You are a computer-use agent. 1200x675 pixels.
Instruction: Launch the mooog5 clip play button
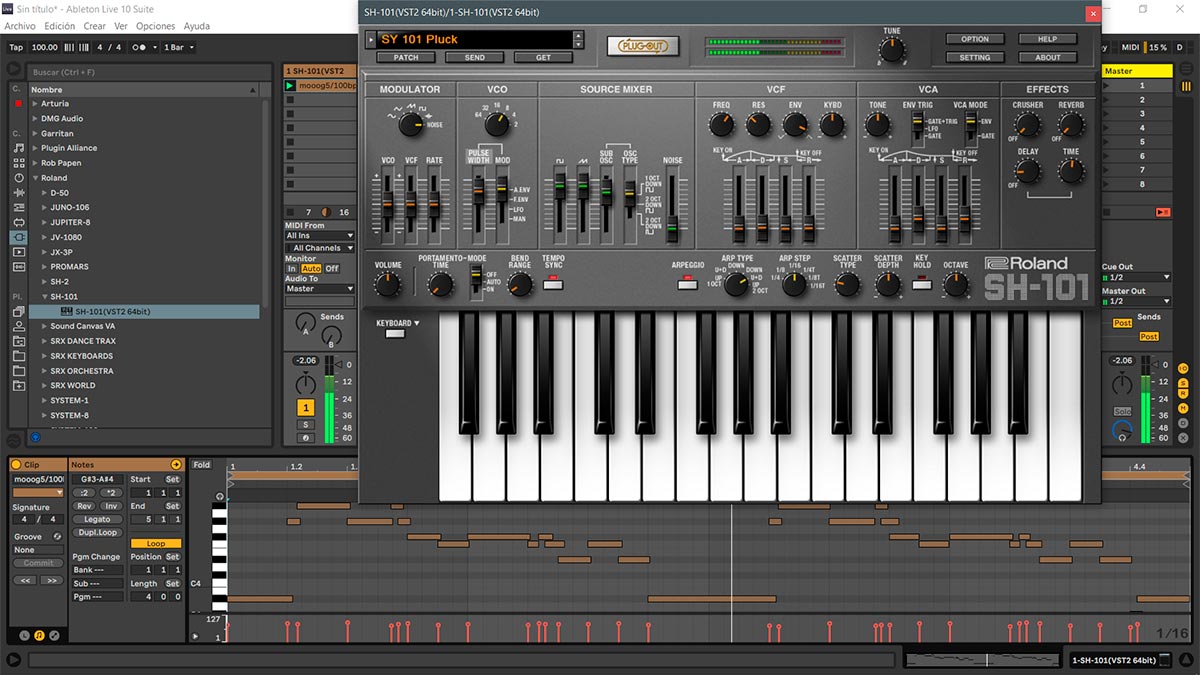click(x=290, y=86)
